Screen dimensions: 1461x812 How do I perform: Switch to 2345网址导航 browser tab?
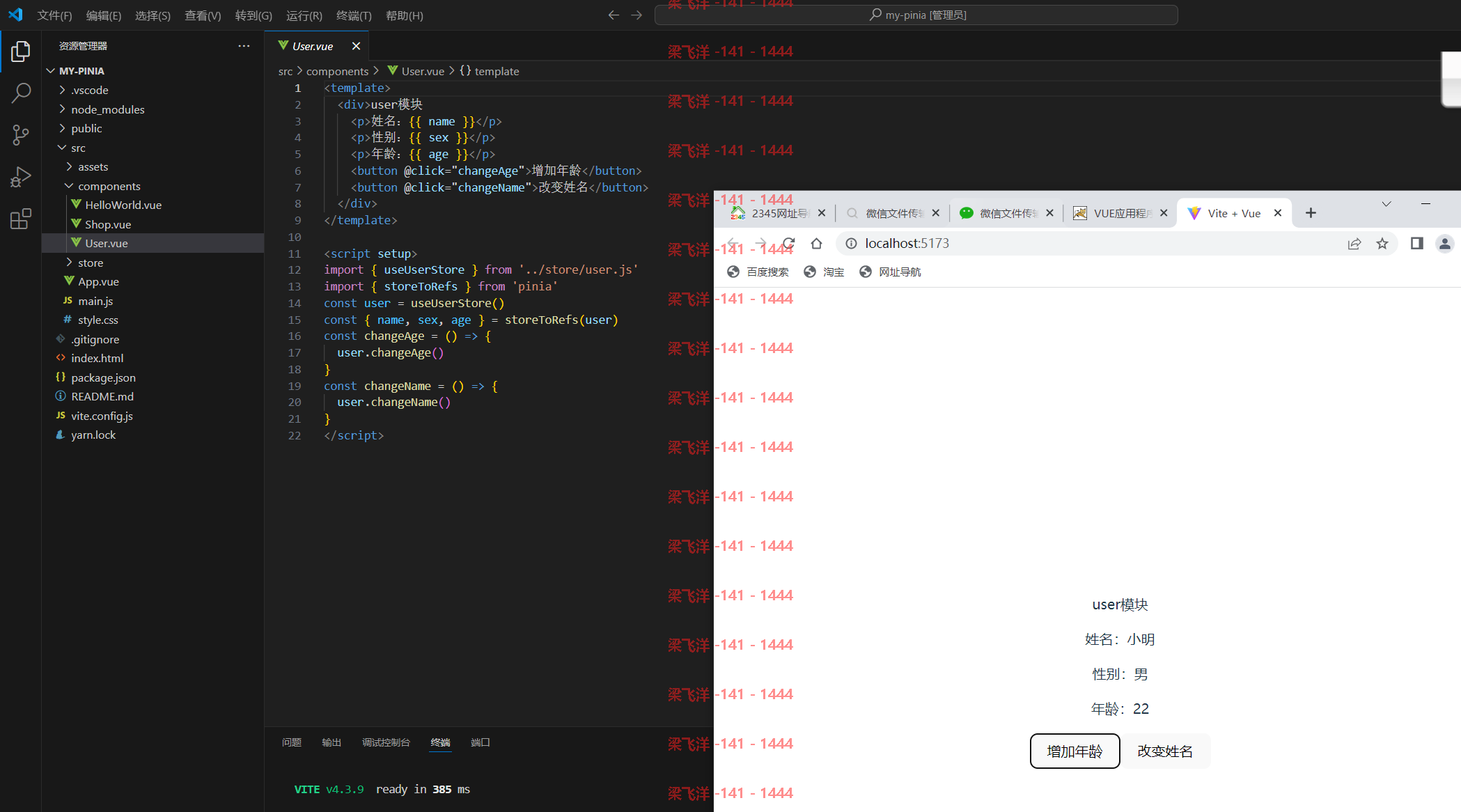click(x=776, y=213)
